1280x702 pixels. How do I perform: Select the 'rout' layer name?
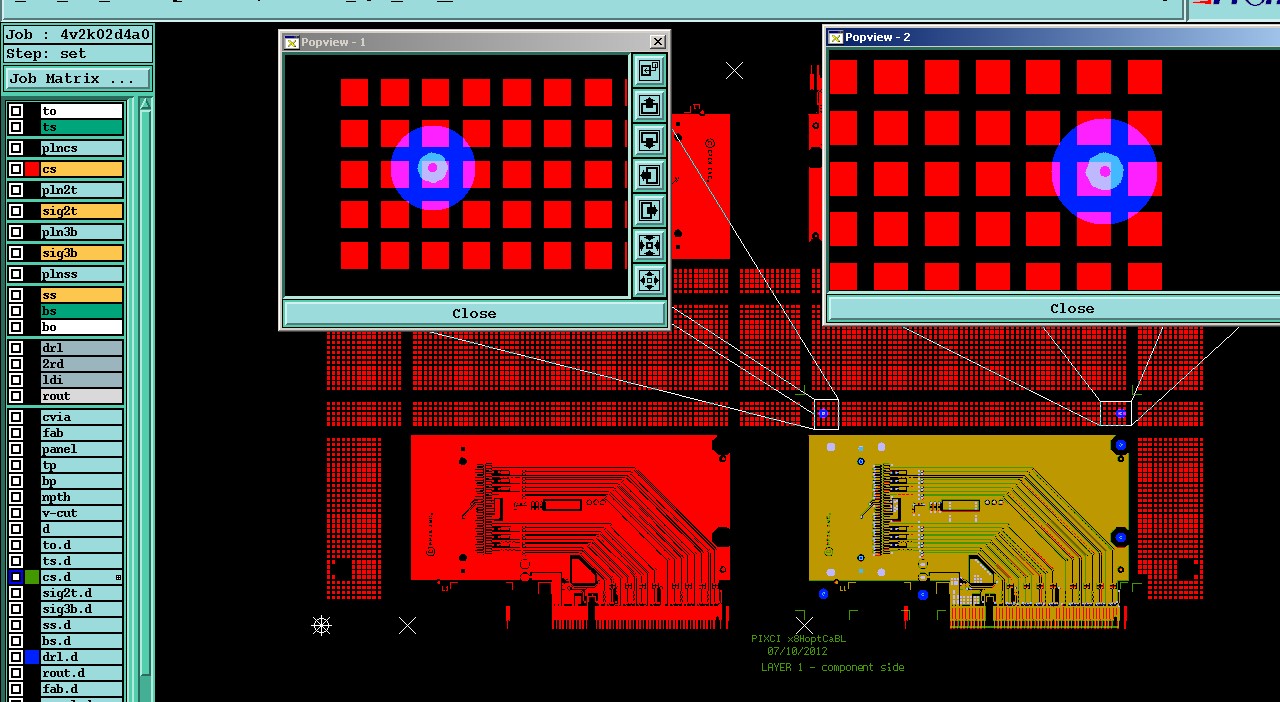[x=82, y=396]
